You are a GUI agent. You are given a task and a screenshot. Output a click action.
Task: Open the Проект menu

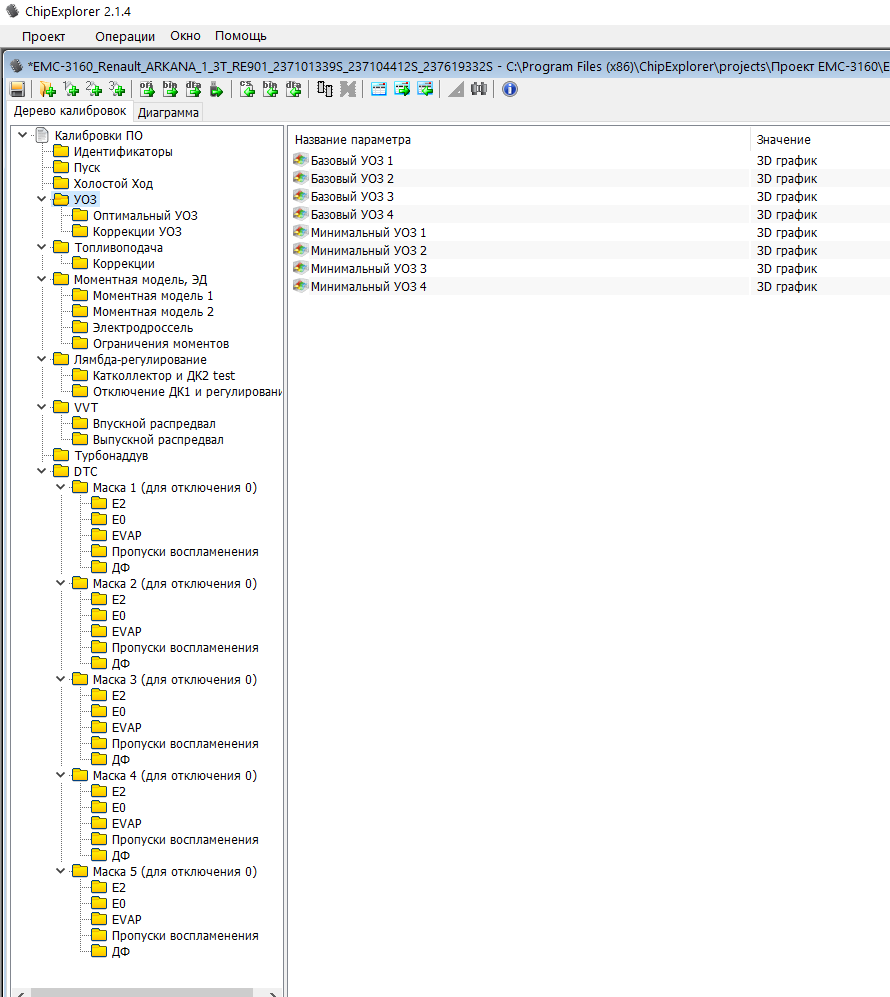click(x=43, y=36)
